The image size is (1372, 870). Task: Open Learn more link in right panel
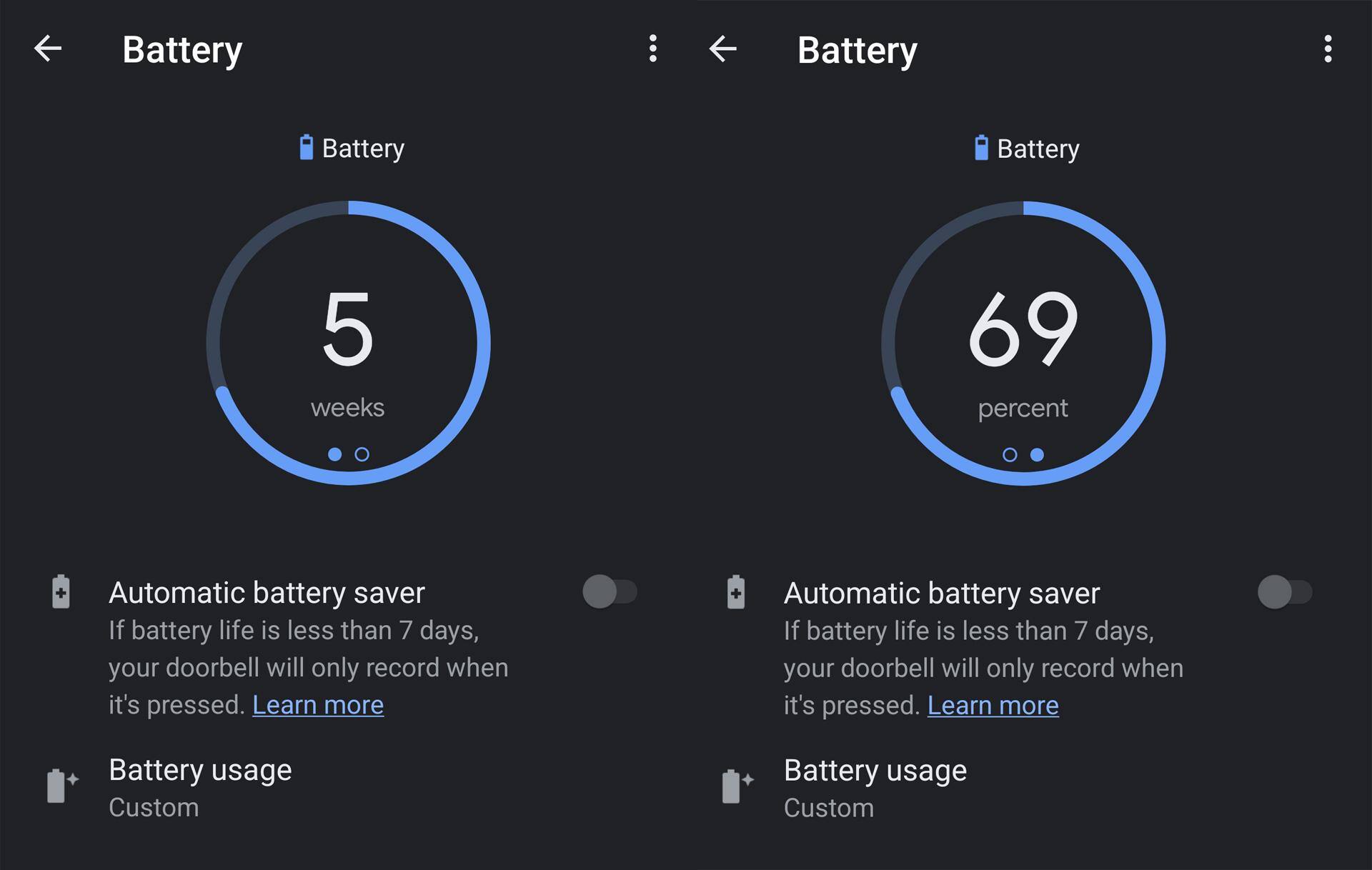pyautogui.click(x=993, y=706)
